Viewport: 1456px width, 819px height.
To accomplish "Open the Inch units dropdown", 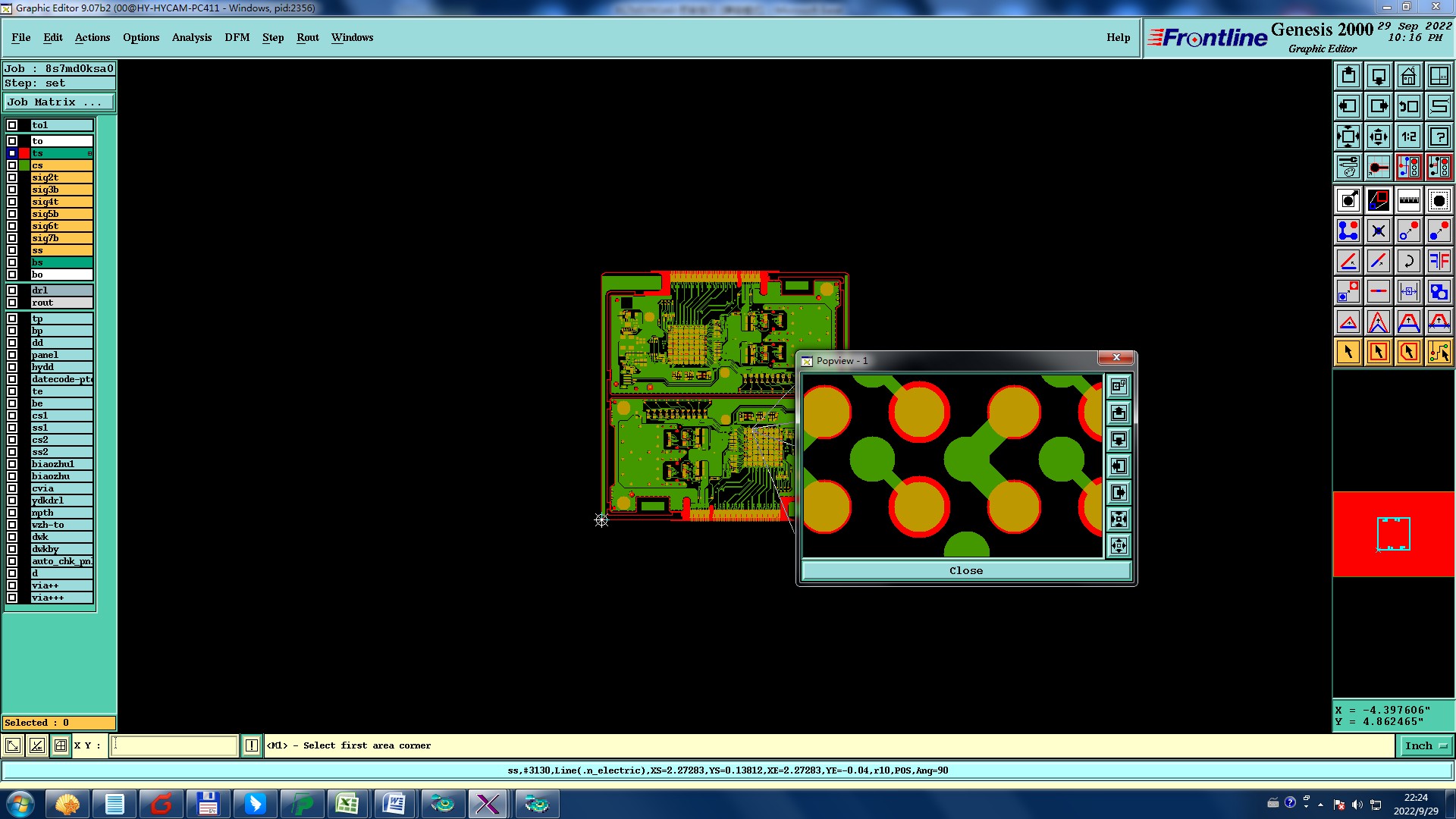I will (1426, 746).
